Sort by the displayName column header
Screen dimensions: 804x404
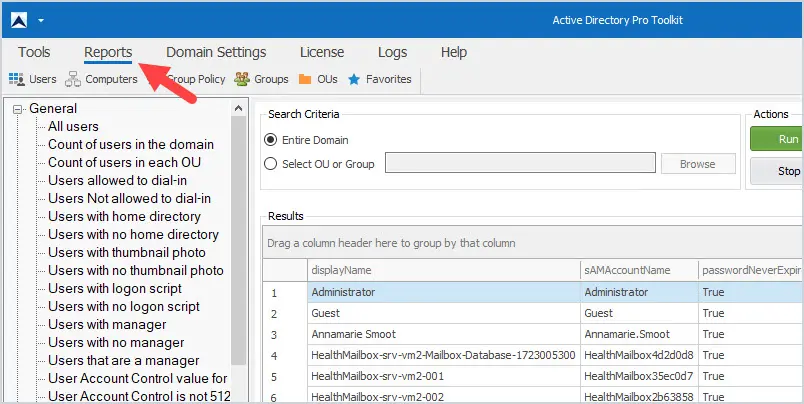click(444, 270)
